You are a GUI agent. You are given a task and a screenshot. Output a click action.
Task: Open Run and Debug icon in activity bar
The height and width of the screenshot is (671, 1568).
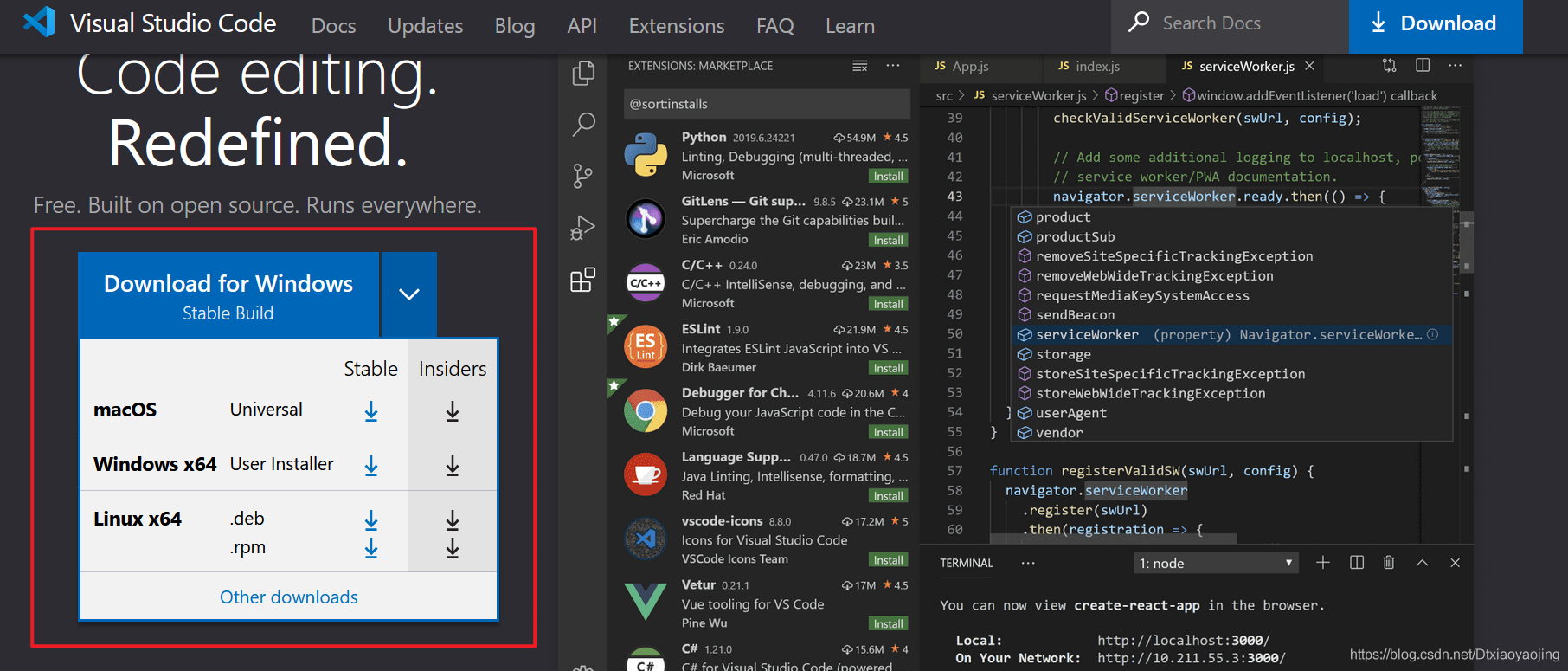583,229
